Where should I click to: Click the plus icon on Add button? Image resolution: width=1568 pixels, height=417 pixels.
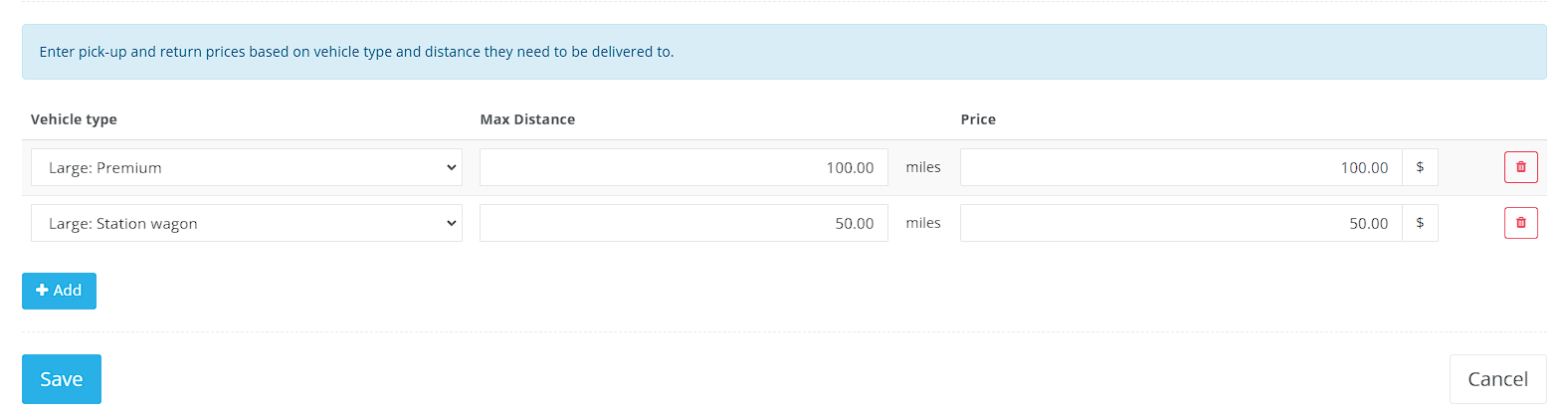(42, 291)
